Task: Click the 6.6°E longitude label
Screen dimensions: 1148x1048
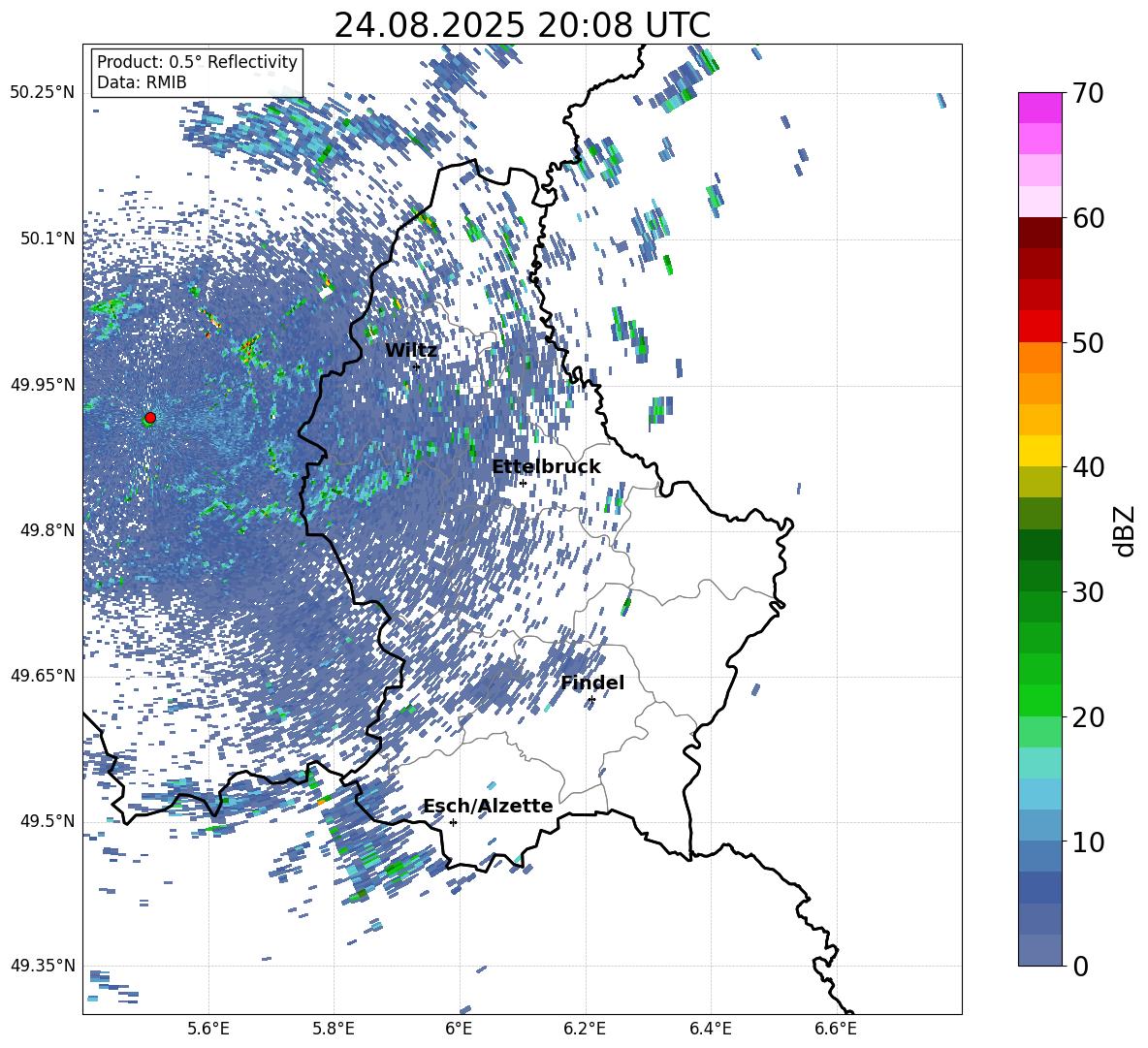Action: tap(836, 1029)
